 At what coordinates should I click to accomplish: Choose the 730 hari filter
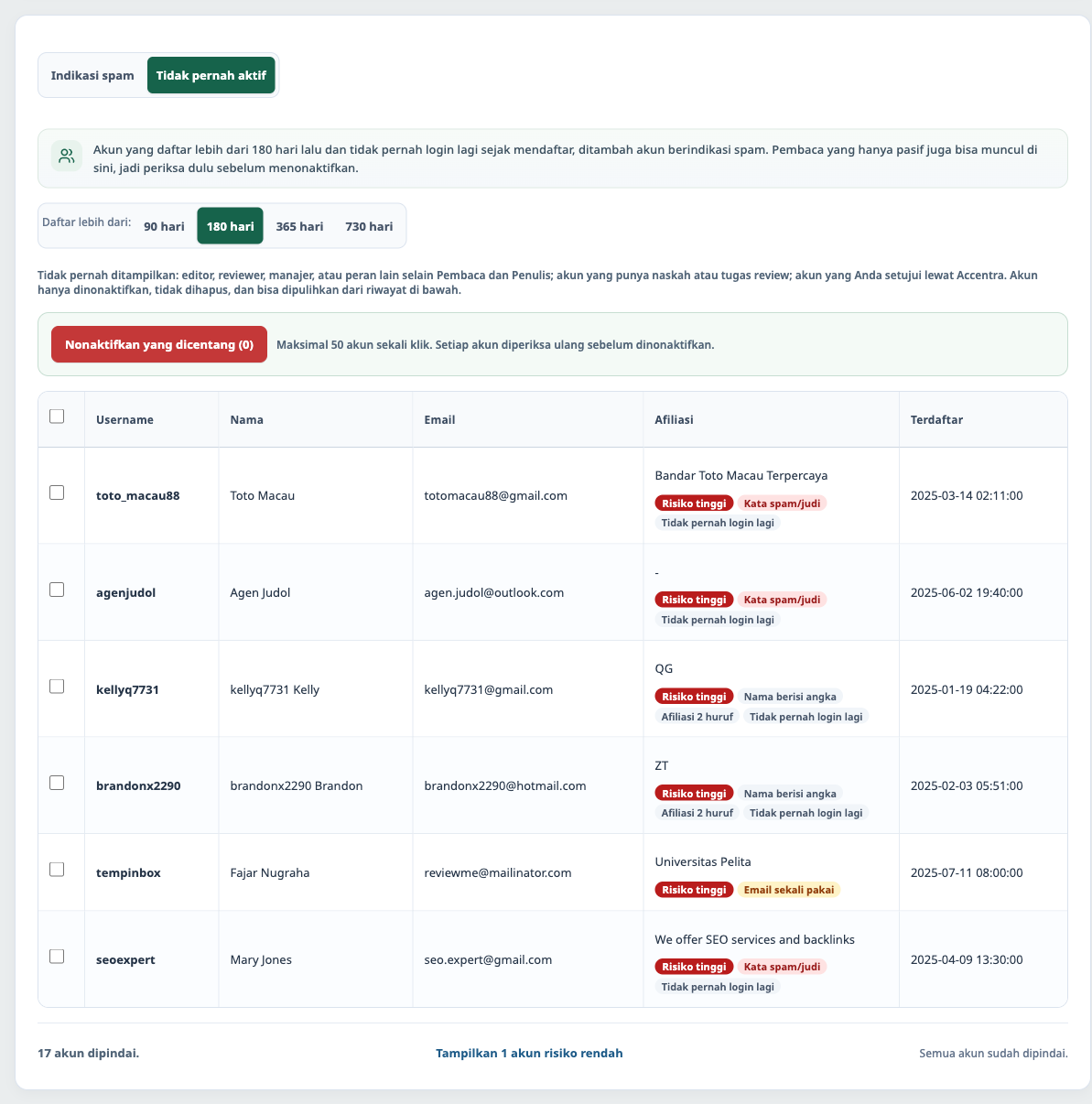click(369, 226)
